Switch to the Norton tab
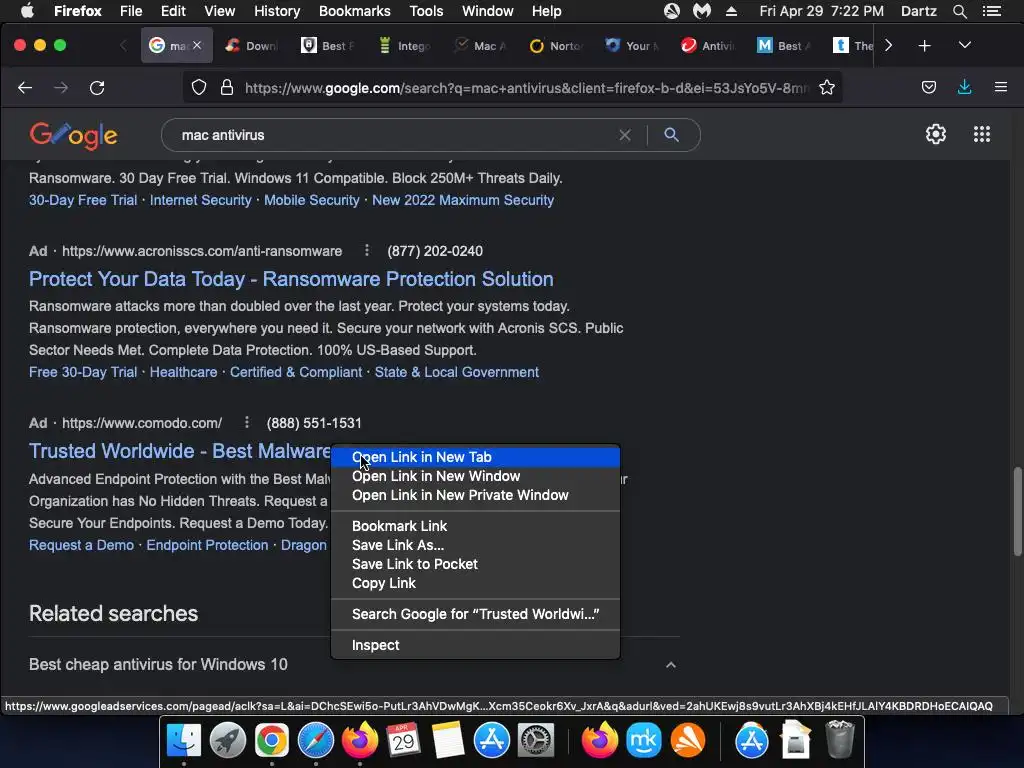This screenshot has width=1024, height=768. click(556, 46)
